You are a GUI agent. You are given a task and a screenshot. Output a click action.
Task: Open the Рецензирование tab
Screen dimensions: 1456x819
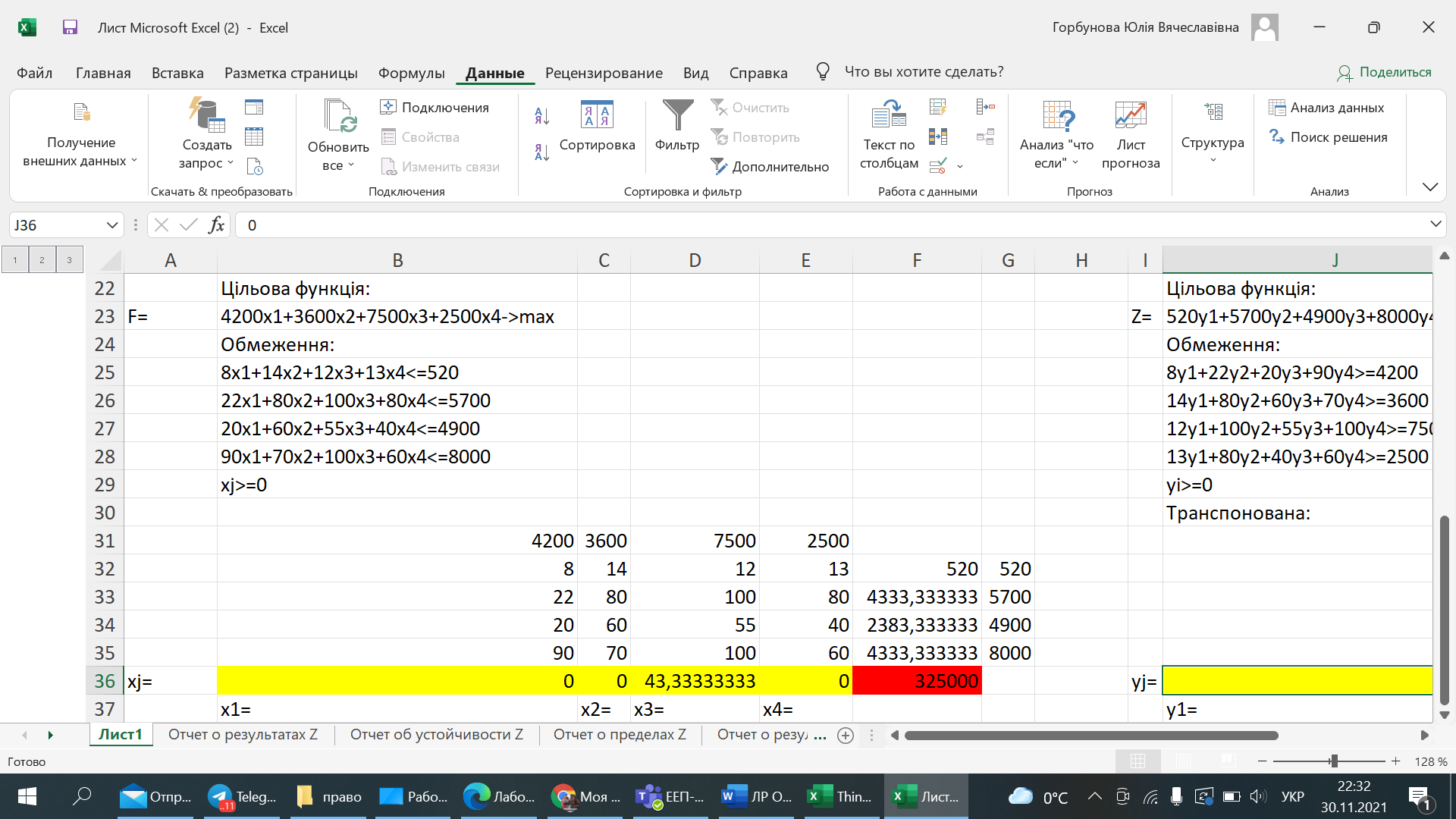coord(604,73)
